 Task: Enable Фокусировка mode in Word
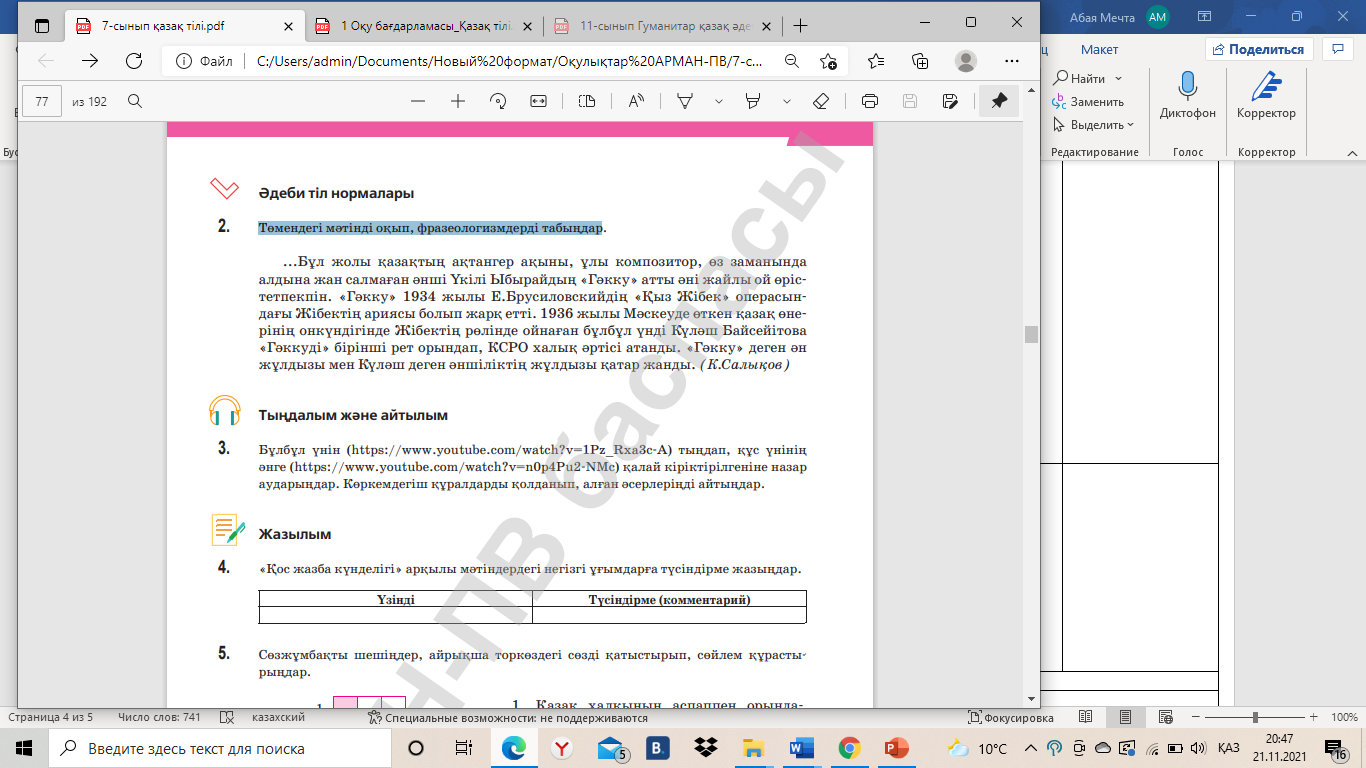point(1010,718)
